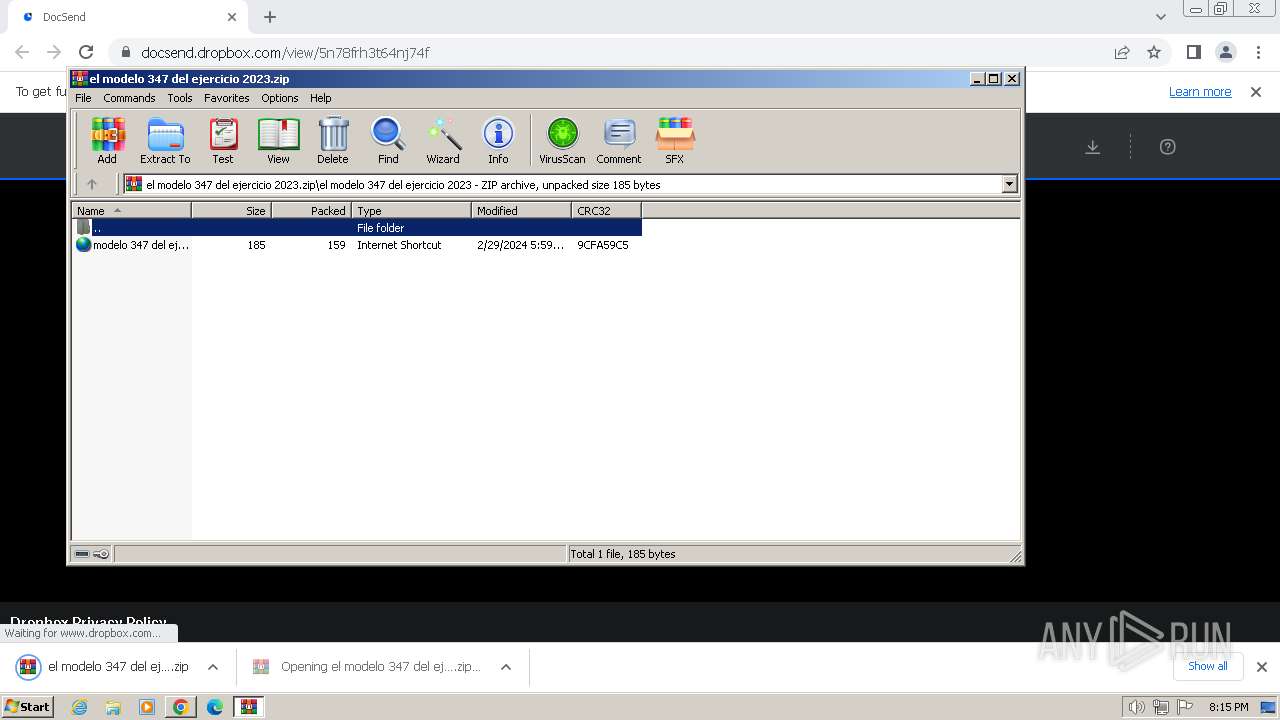This screenshot has height=720, width=1280.
Task: Close the DocSend tab
Action: tap(232, 17)
